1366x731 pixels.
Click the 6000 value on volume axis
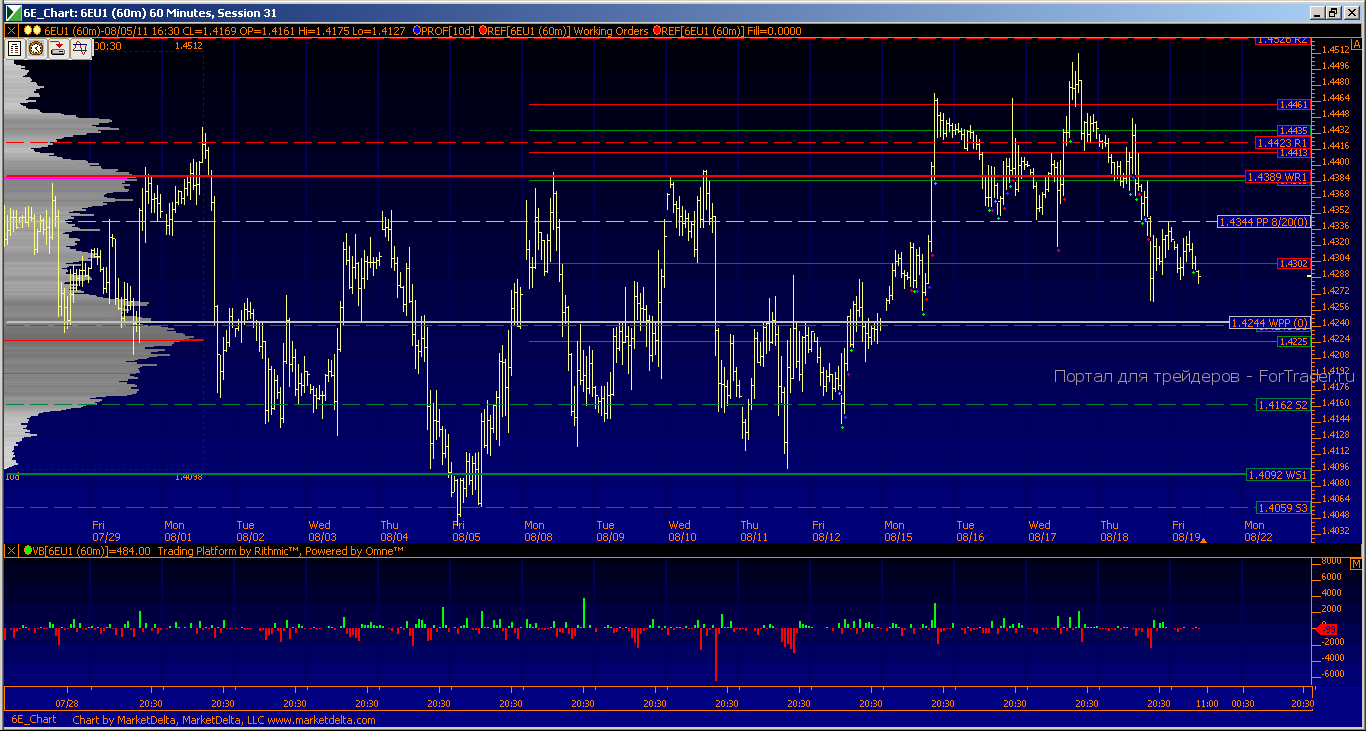pyautogui.click(x=1330, y=576)
